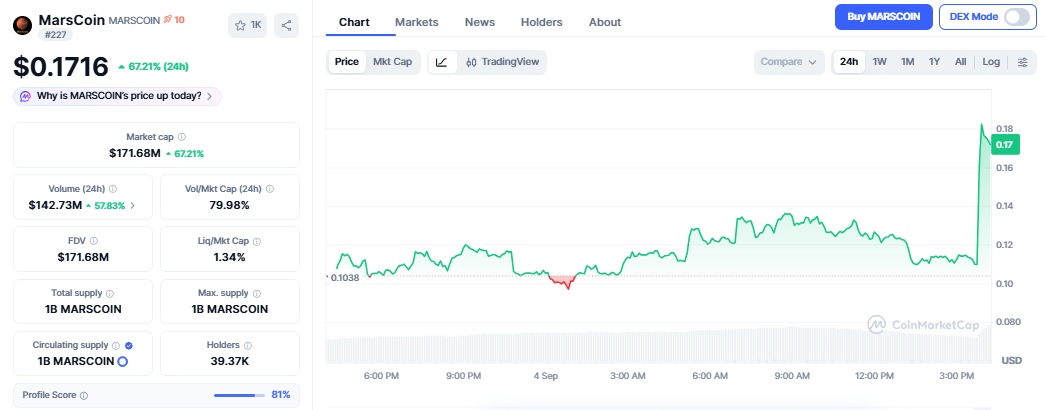Image resolution: width=1045 pixels, height=410 pixels.
Task: Click the USD currency label
Action: 1011,361
